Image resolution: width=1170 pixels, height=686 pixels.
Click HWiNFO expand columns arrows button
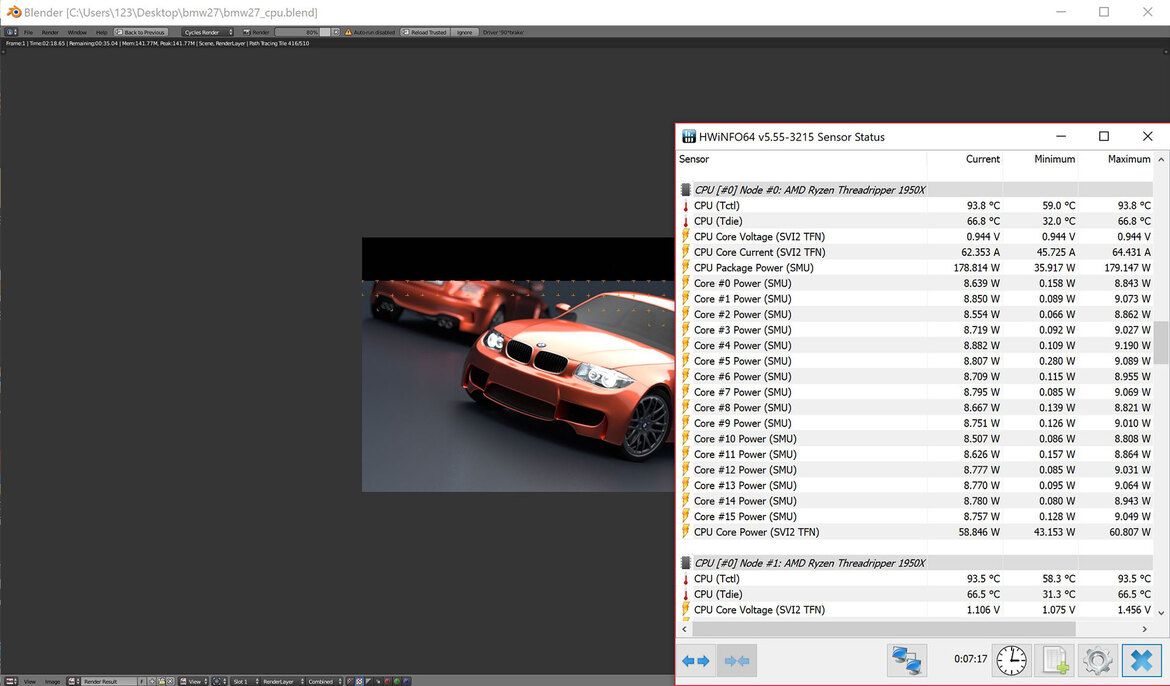pyautogui.click(x=695, y=661)
